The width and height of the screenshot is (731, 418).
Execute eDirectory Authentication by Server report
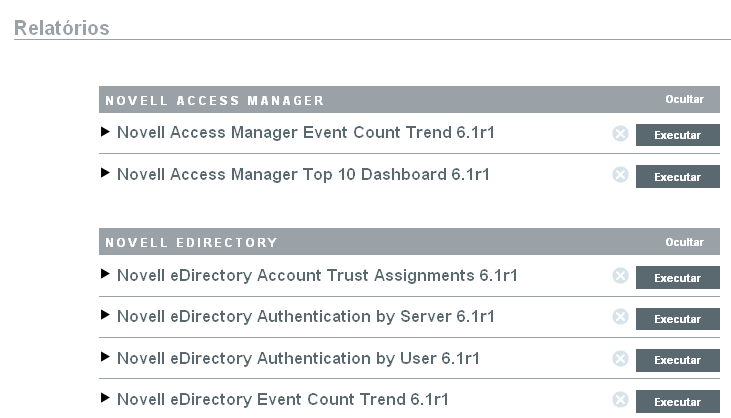coord(677,319)
